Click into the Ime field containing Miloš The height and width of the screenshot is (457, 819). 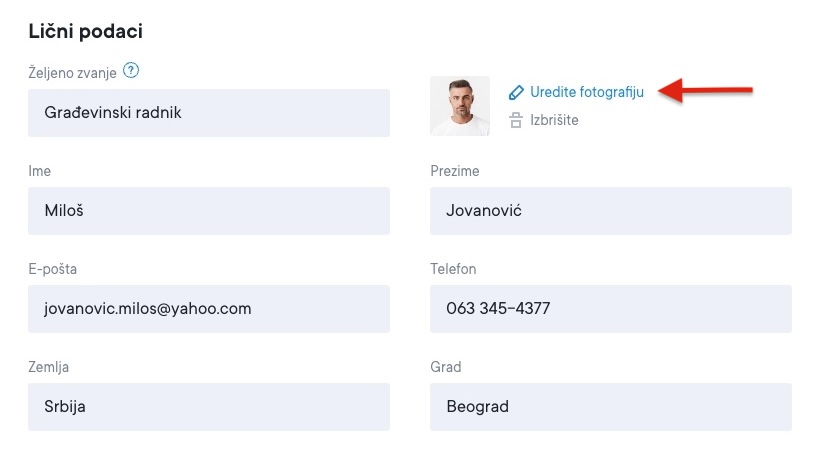click(209, 211)
